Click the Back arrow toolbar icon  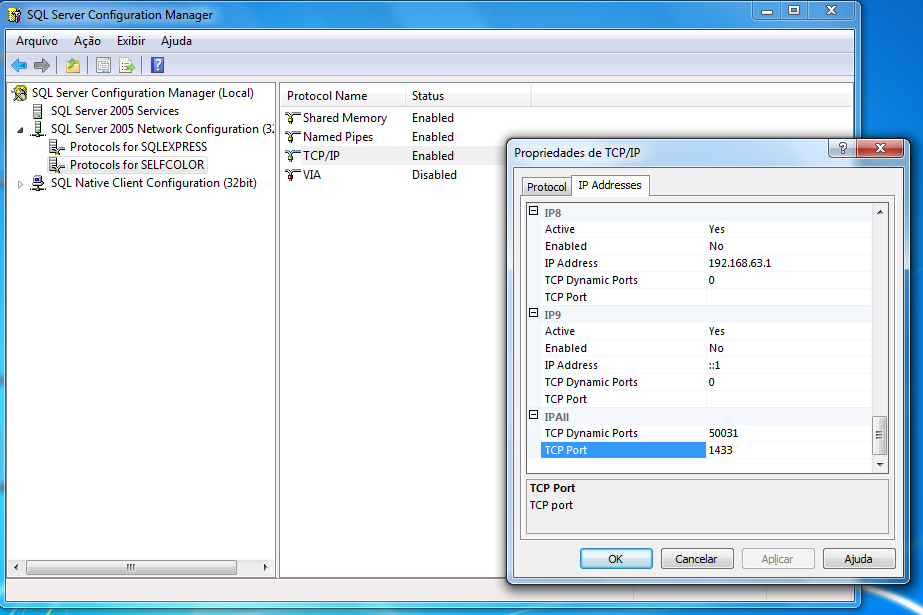click(x=19, y=65)
